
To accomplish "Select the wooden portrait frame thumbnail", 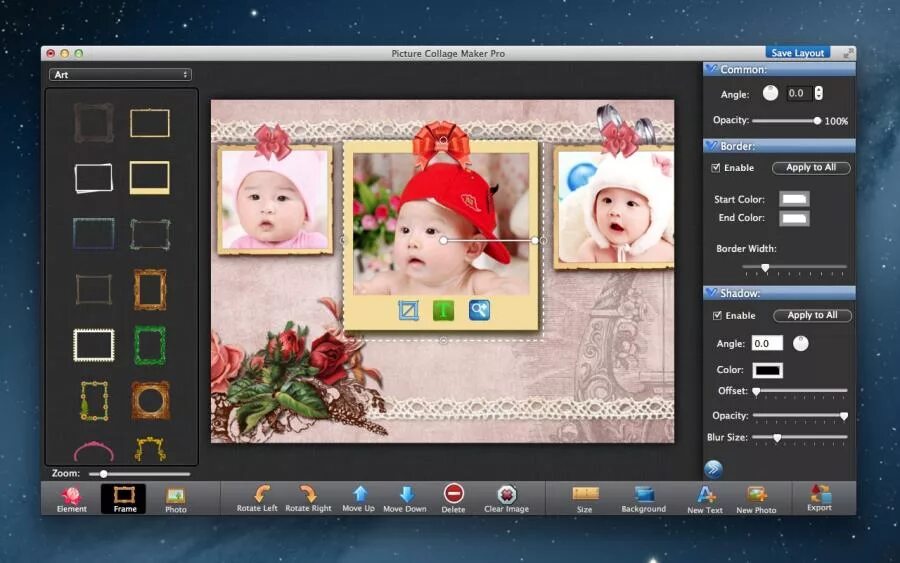I will (150, 289).
